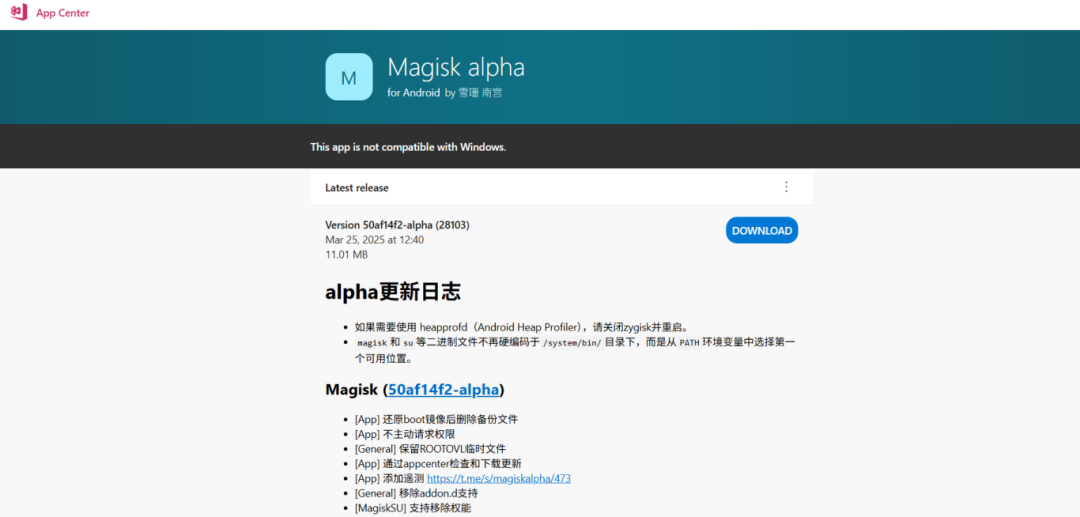Image resolution: width=1080 pixels, height=517 pixels.
Task: Click the Magisk alpha app icon tile
Action: pos(349,76)
